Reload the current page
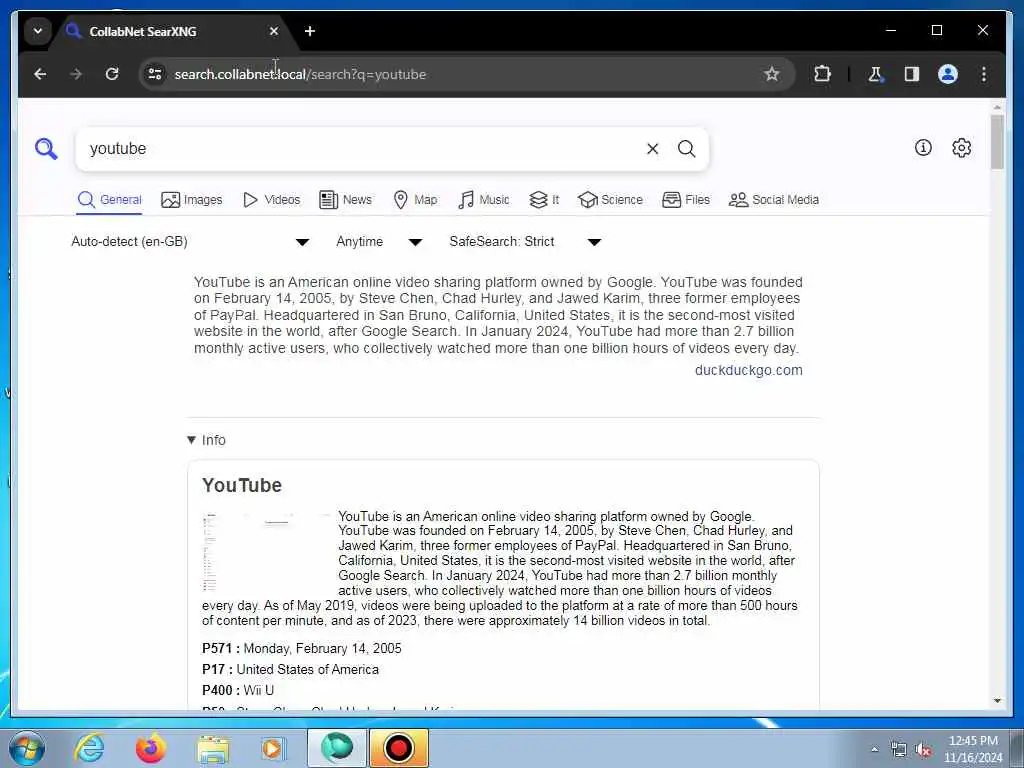1024x768 pixels. coord(112,74)
